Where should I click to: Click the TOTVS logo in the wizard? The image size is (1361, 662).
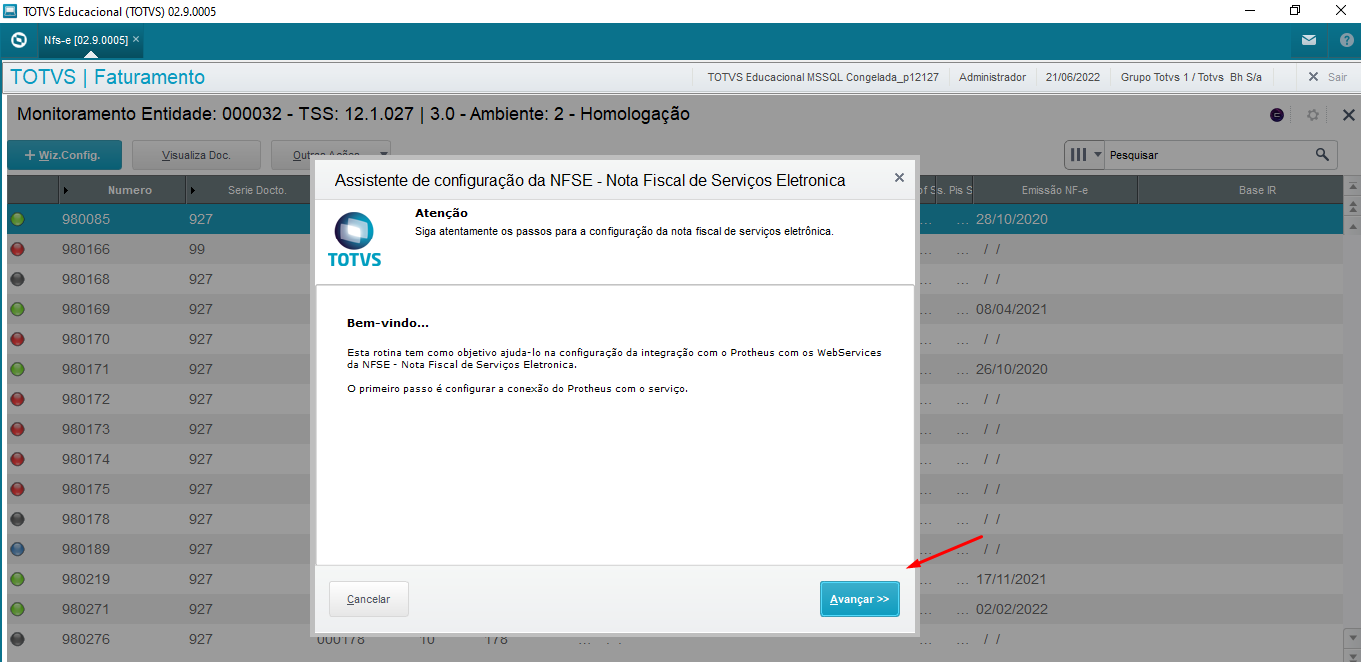[354, 239]
